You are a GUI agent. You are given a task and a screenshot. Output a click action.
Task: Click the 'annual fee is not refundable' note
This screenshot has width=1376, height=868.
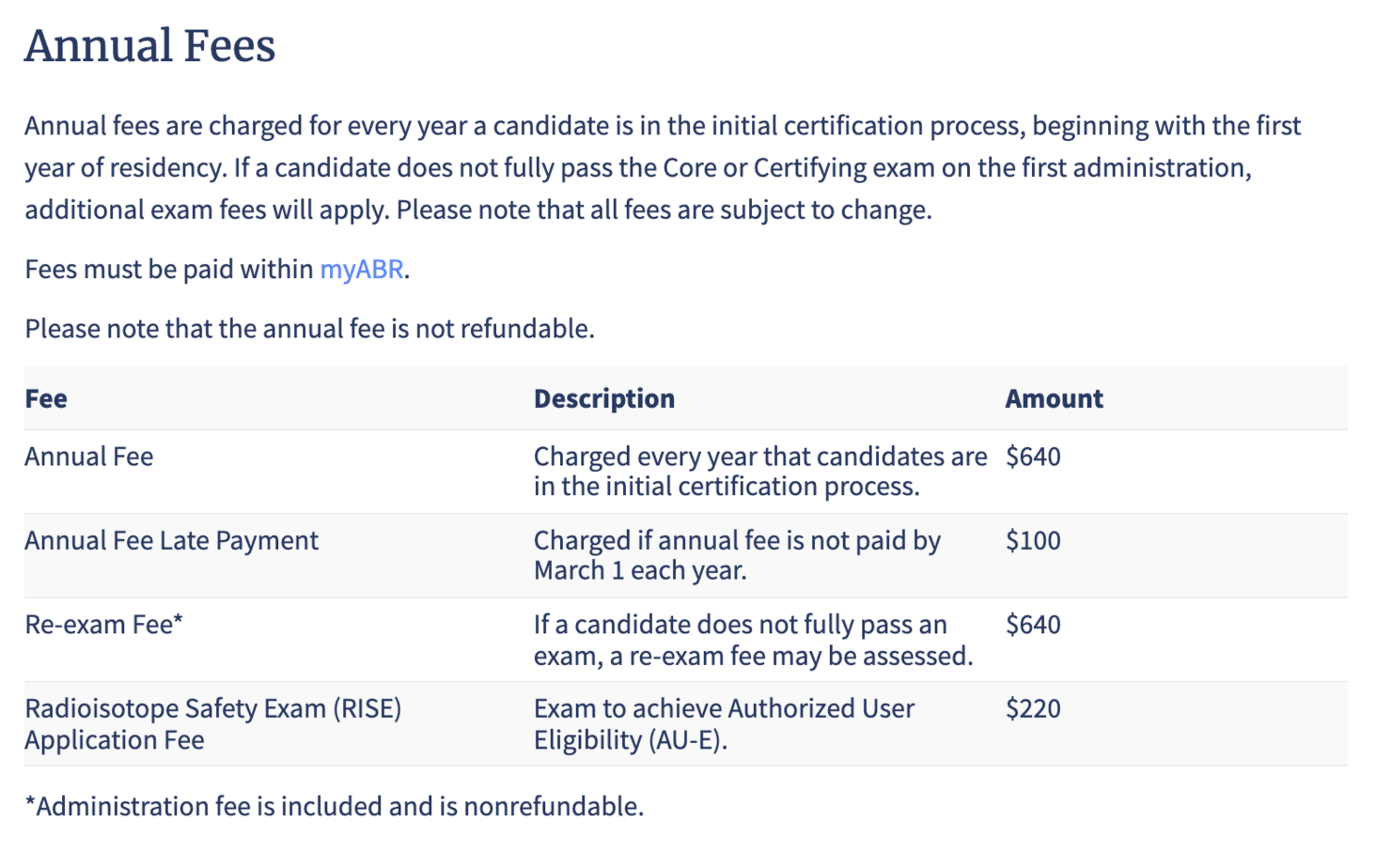[309, 329]
